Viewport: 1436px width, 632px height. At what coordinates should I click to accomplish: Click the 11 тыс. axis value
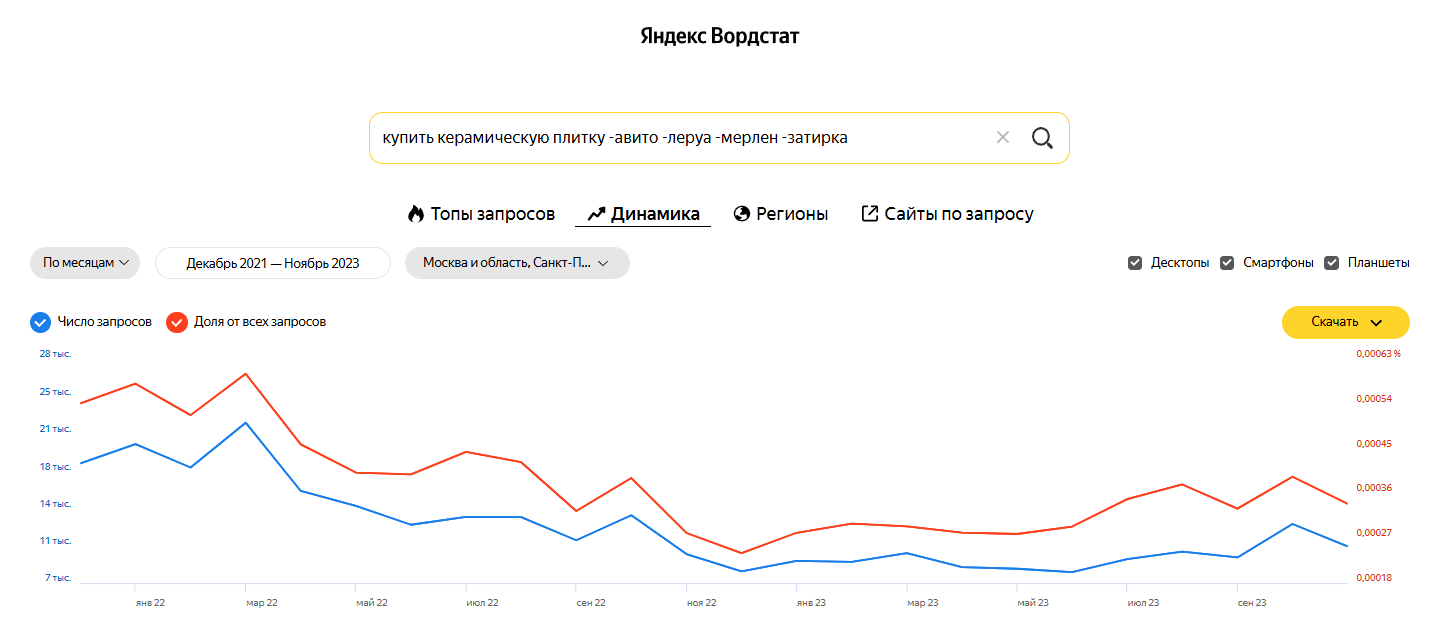click(56, 541)
